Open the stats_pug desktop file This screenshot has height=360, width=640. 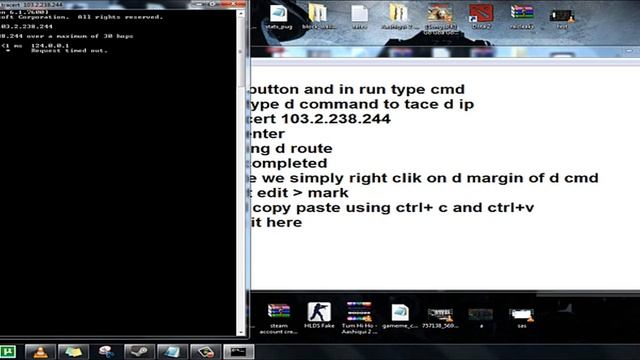point(278,17)
